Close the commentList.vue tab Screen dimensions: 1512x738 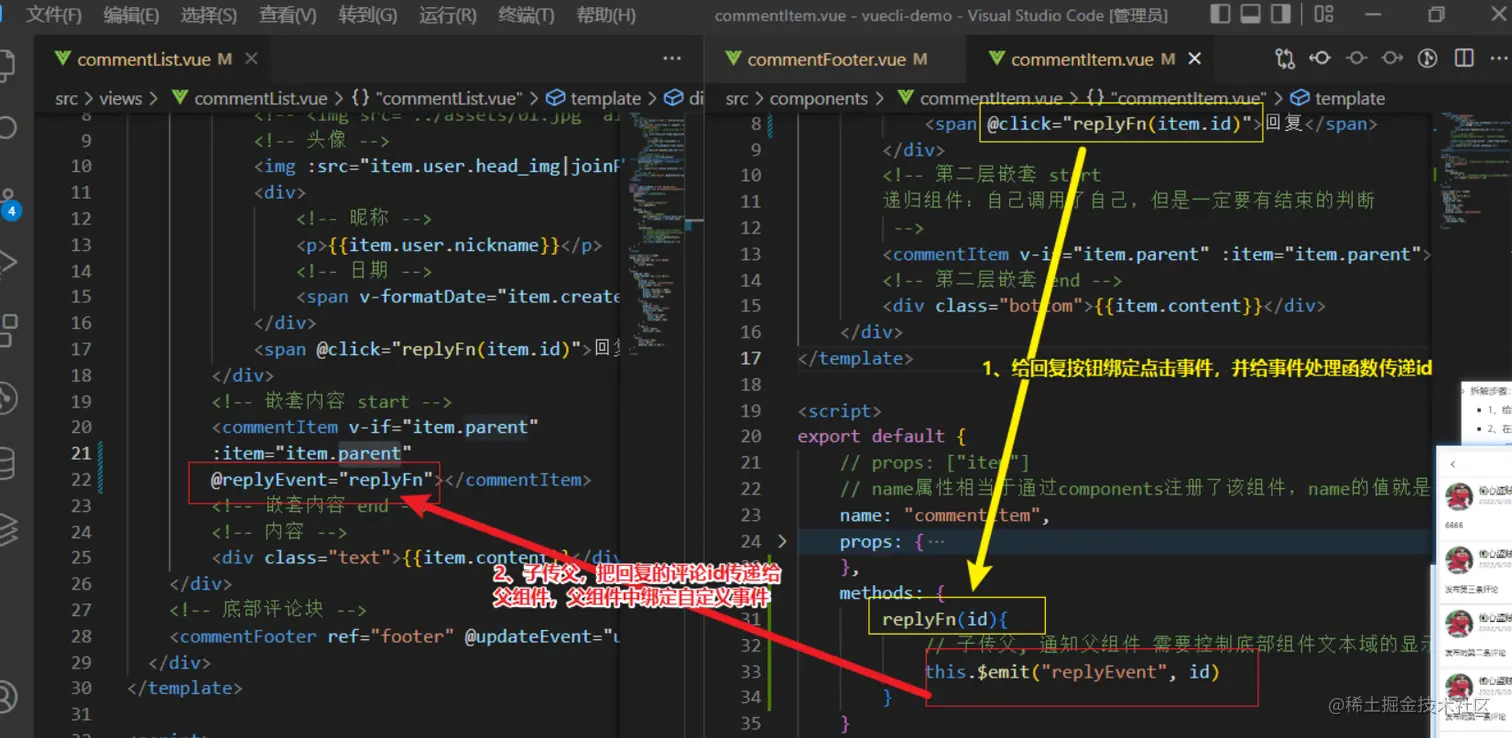point(251,59)
